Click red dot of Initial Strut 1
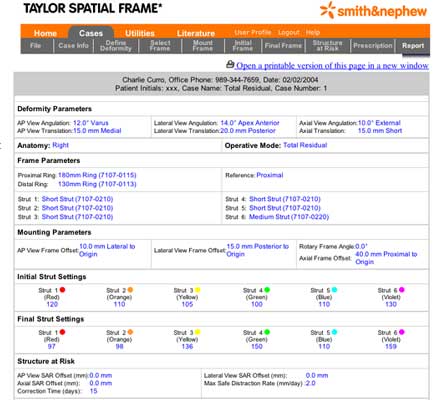 (x=62, y=290)
